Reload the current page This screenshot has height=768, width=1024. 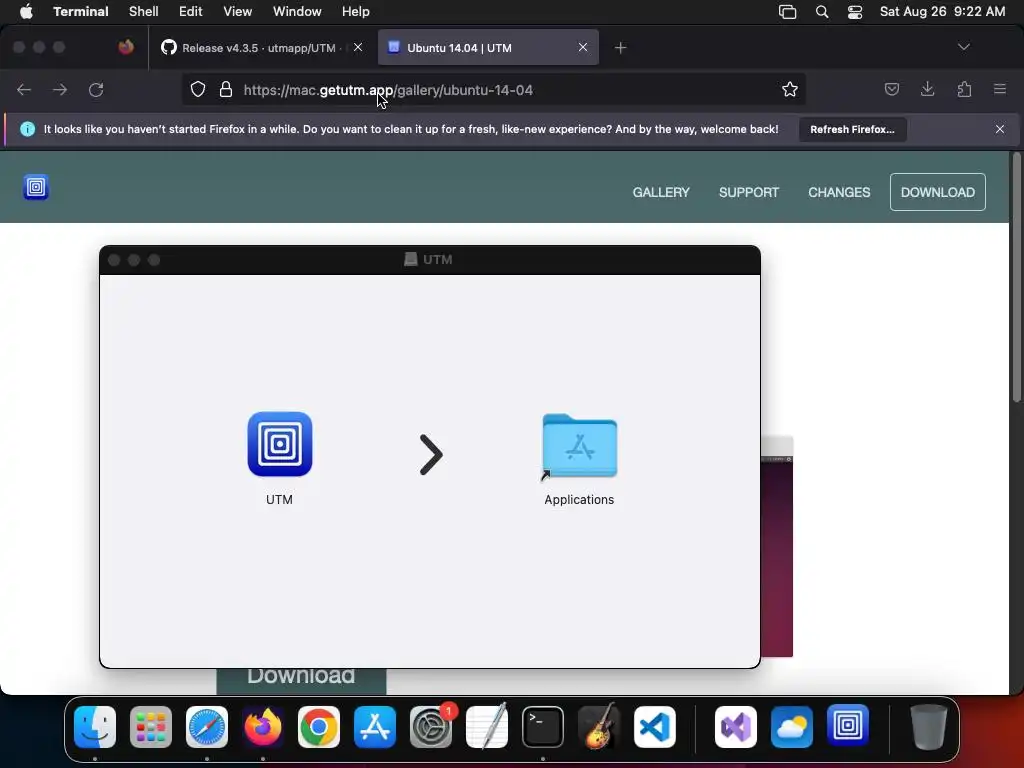pyautogui.click(x=96, y=89)
